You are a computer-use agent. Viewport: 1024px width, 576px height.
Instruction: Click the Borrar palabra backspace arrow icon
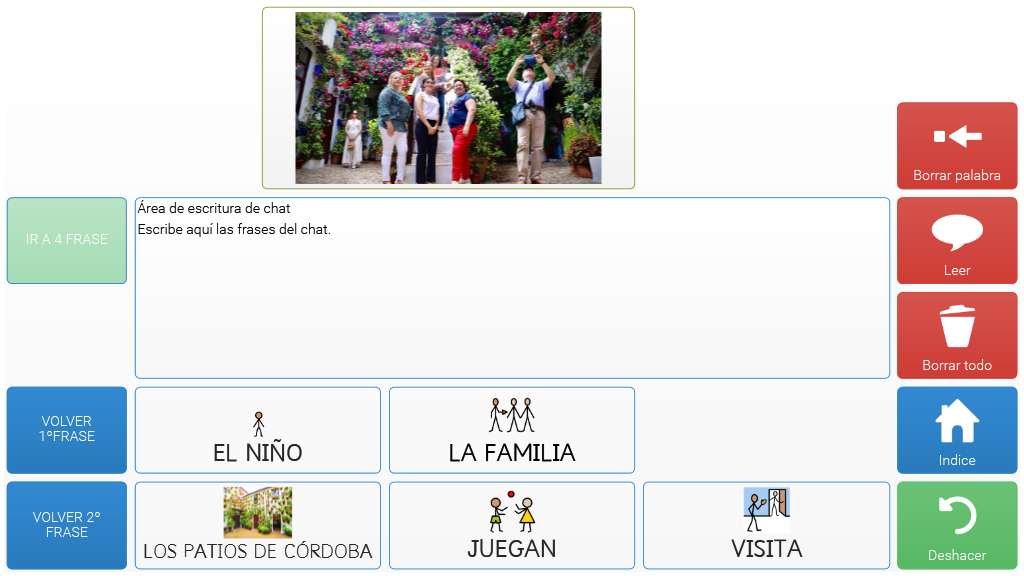pos(957,136)
